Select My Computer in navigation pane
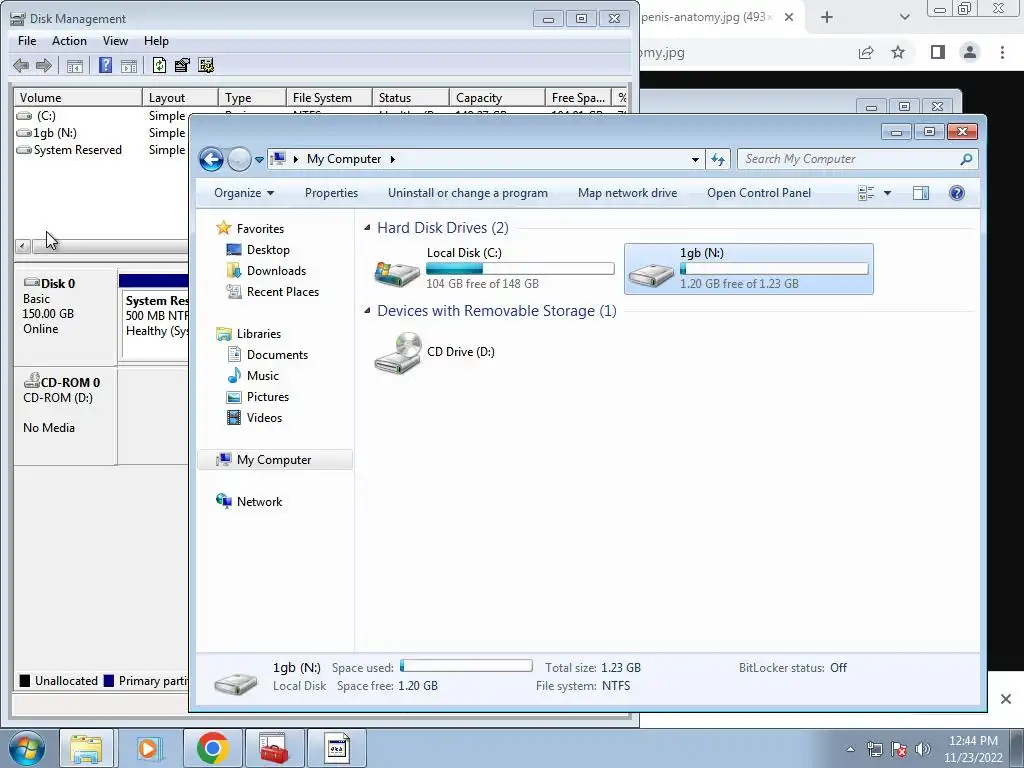The height and width of the screenshot is (768, 1024). click(274, 460)
